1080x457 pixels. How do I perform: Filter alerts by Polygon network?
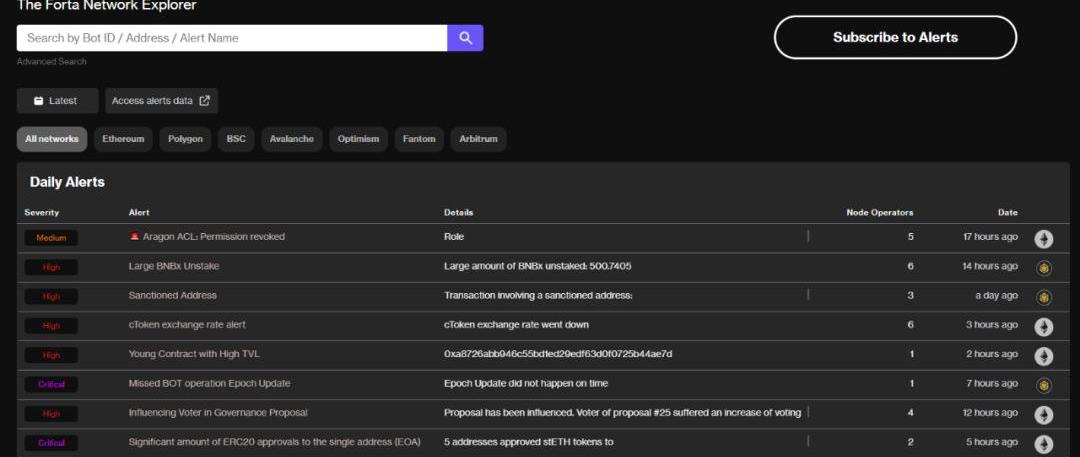coord(185,139)
